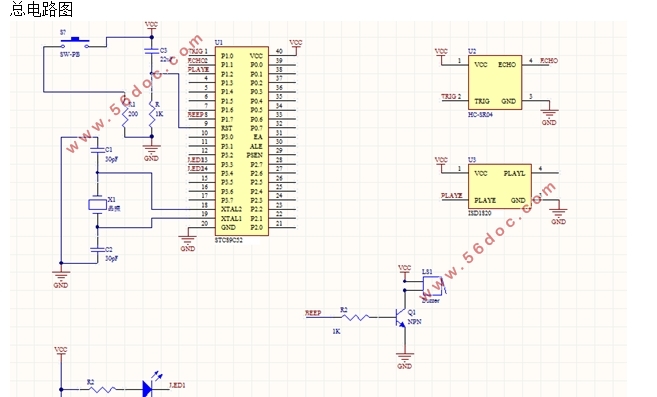The height and width of the screenshot is (397, 657).
Task: Select the RST pin on U1
Action: [227, 128]
